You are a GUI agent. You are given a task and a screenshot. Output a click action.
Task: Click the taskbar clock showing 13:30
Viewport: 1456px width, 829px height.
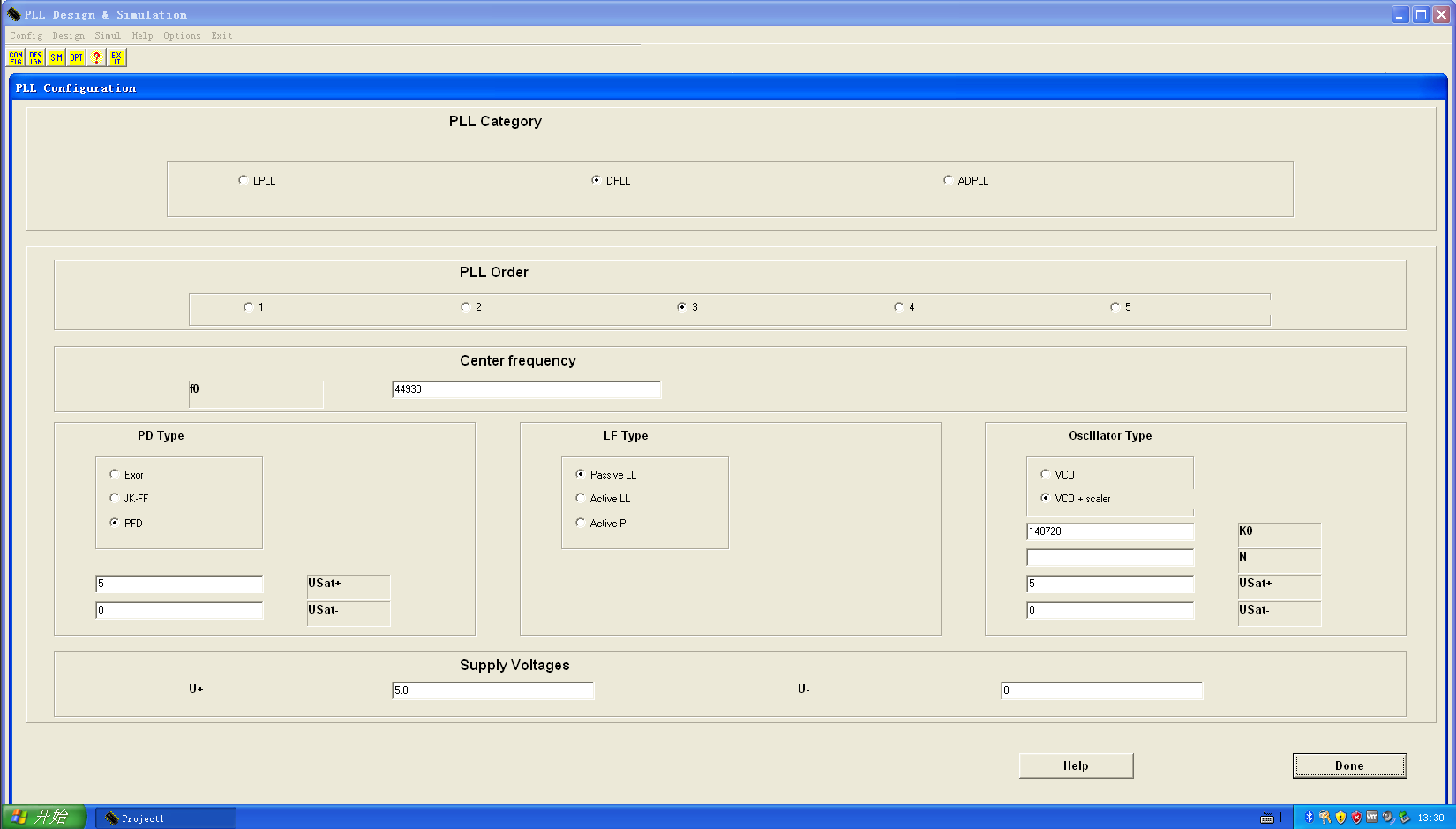coord(1430,818)
